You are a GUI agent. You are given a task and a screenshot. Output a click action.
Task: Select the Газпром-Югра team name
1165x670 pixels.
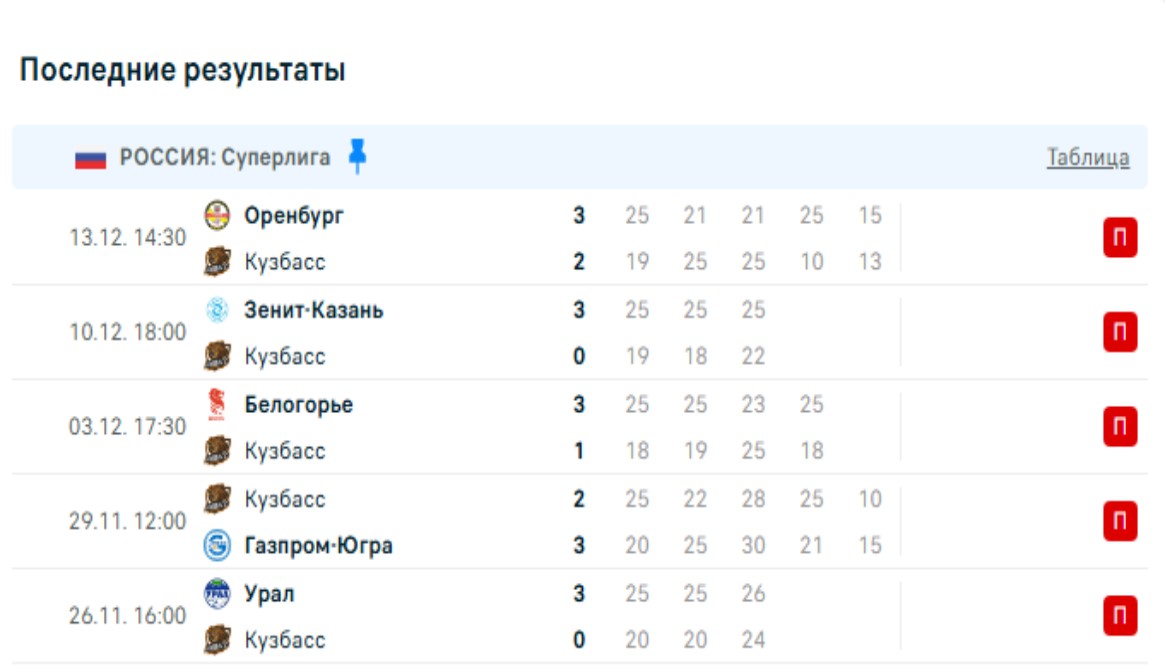(318, 546)
